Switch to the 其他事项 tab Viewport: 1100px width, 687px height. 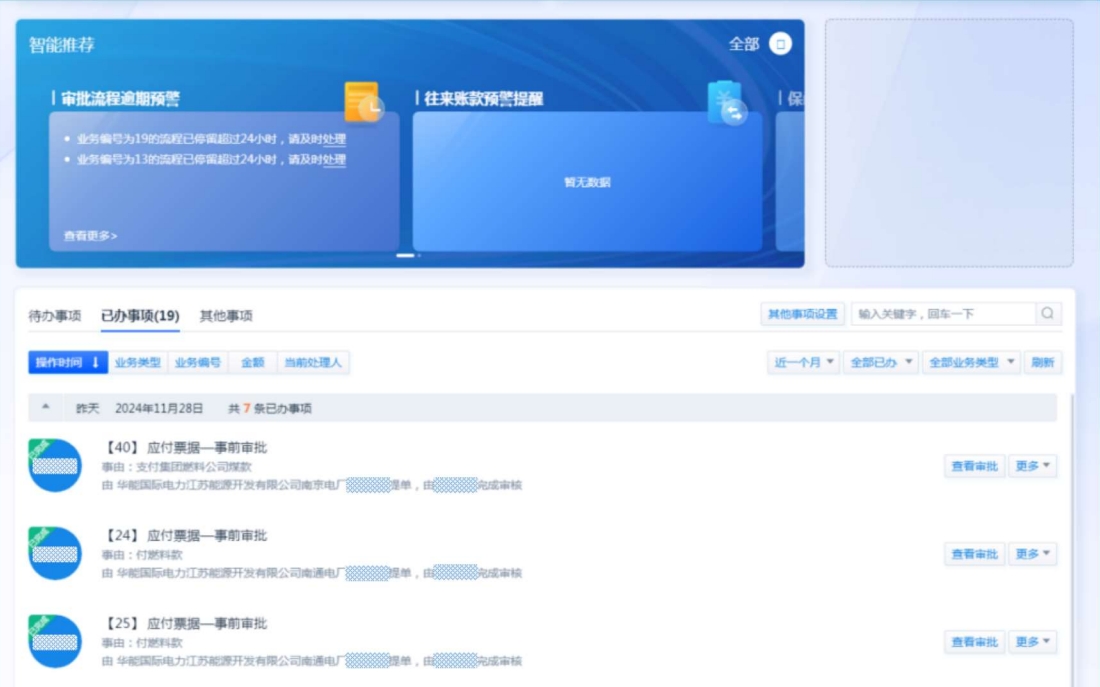coord(226,316)
